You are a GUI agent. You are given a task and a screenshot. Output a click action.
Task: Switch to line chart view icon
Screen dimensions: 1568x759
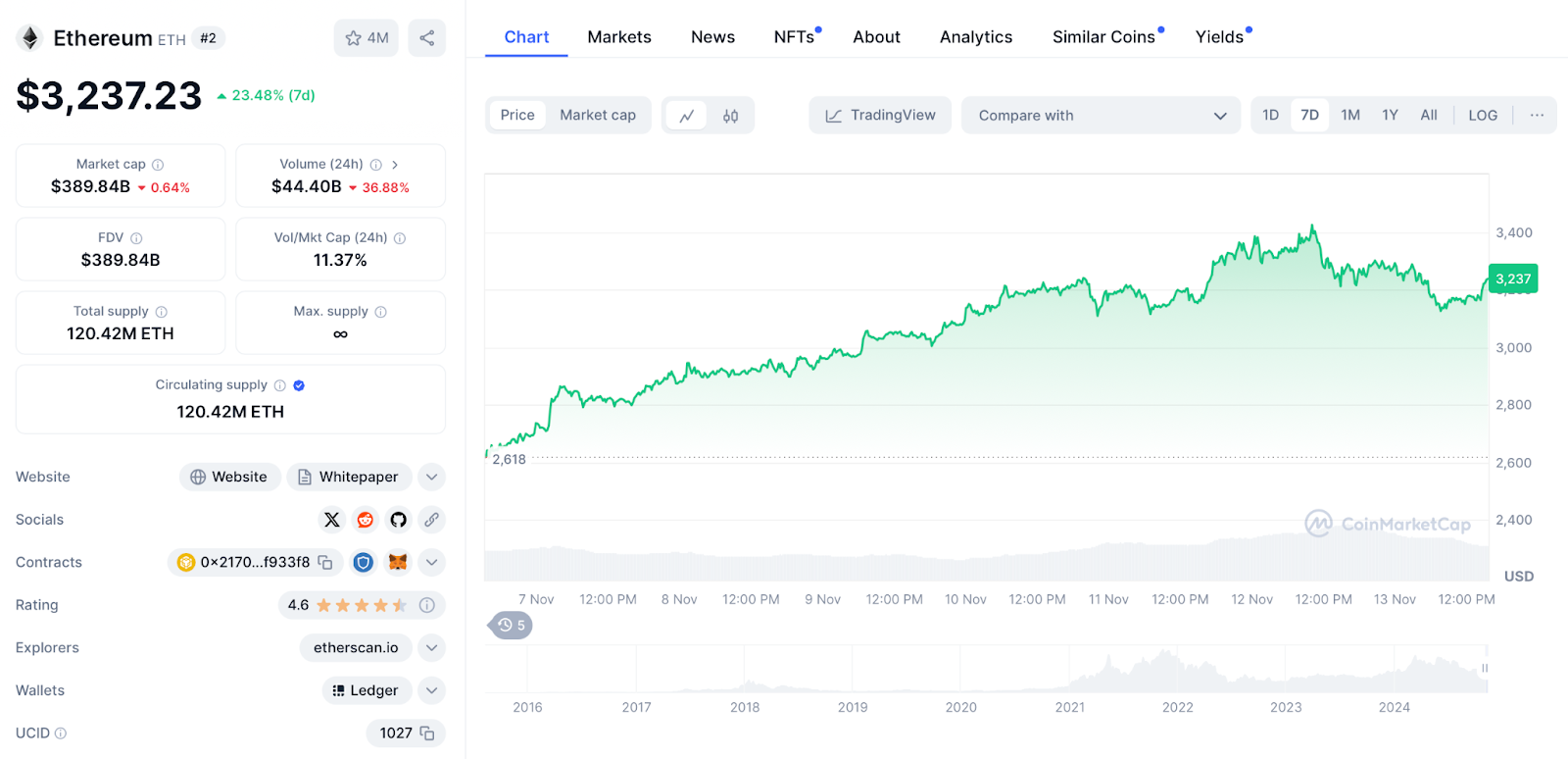click(x=687, y=116)
